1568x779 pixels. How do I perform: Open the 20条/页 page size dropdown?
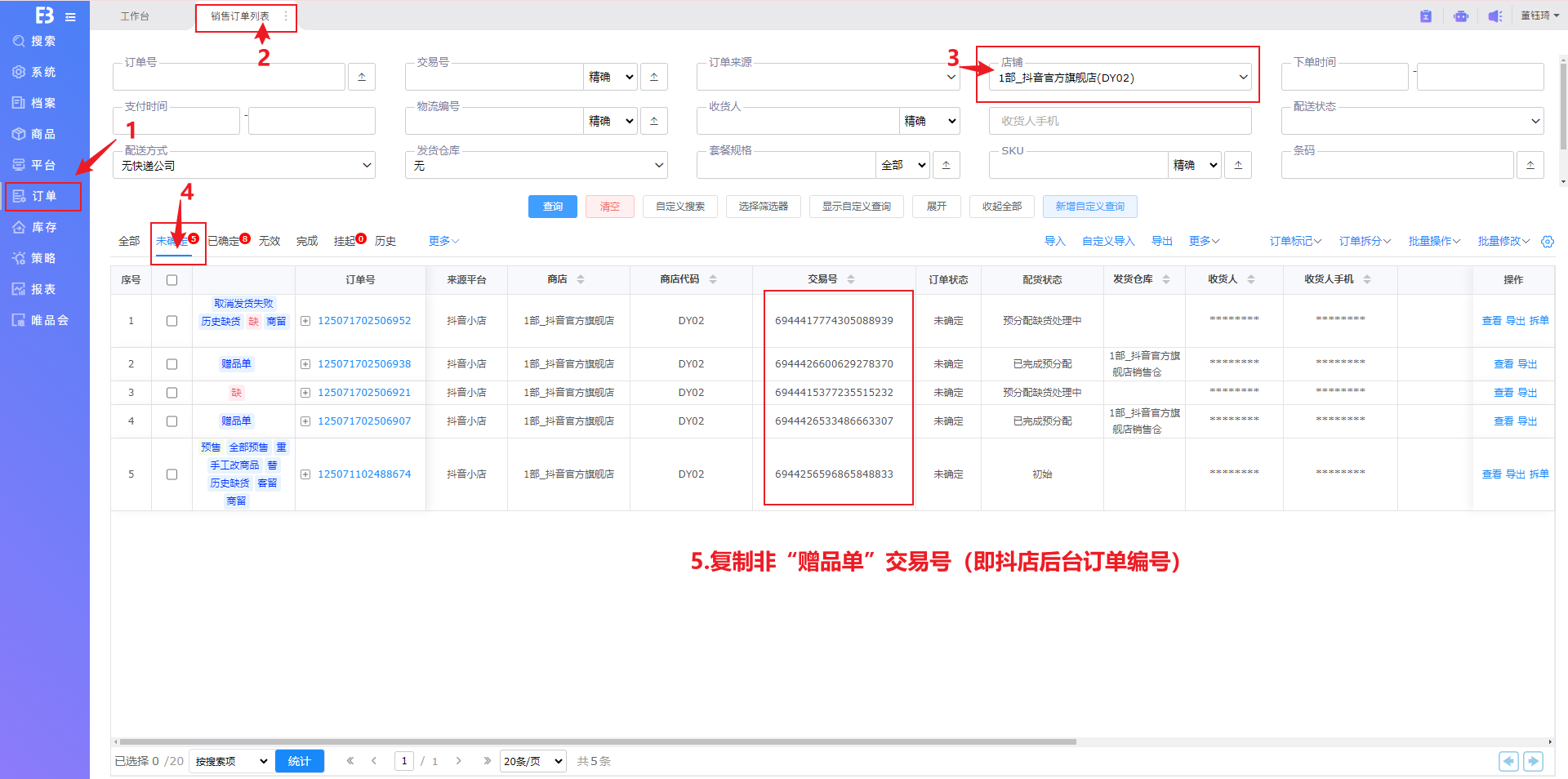pyautogui.click(x=532, y=761)
